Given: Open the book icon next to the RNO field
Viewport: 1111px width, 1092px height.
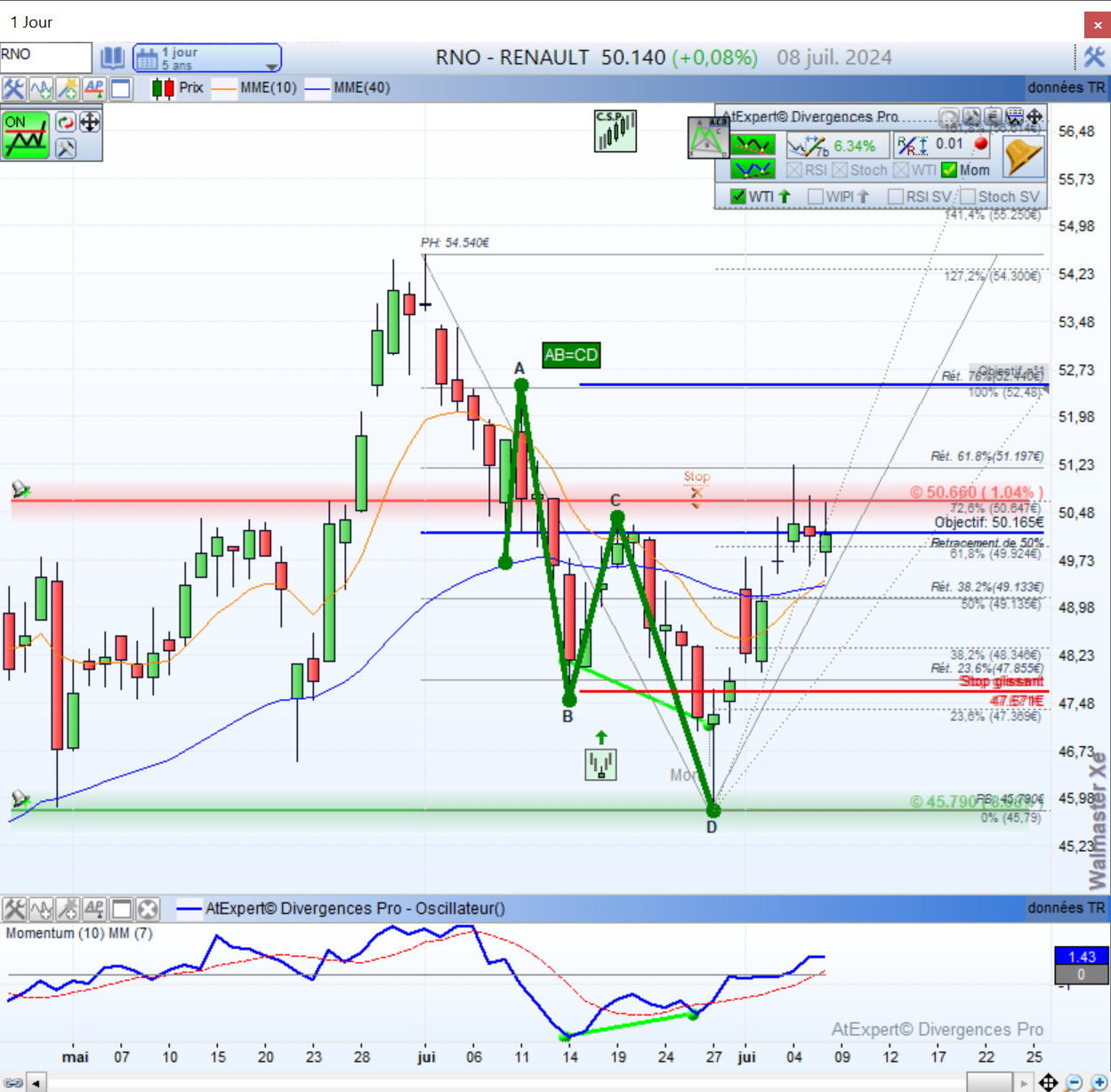Looking at the screenshot, I should point(112,58).
